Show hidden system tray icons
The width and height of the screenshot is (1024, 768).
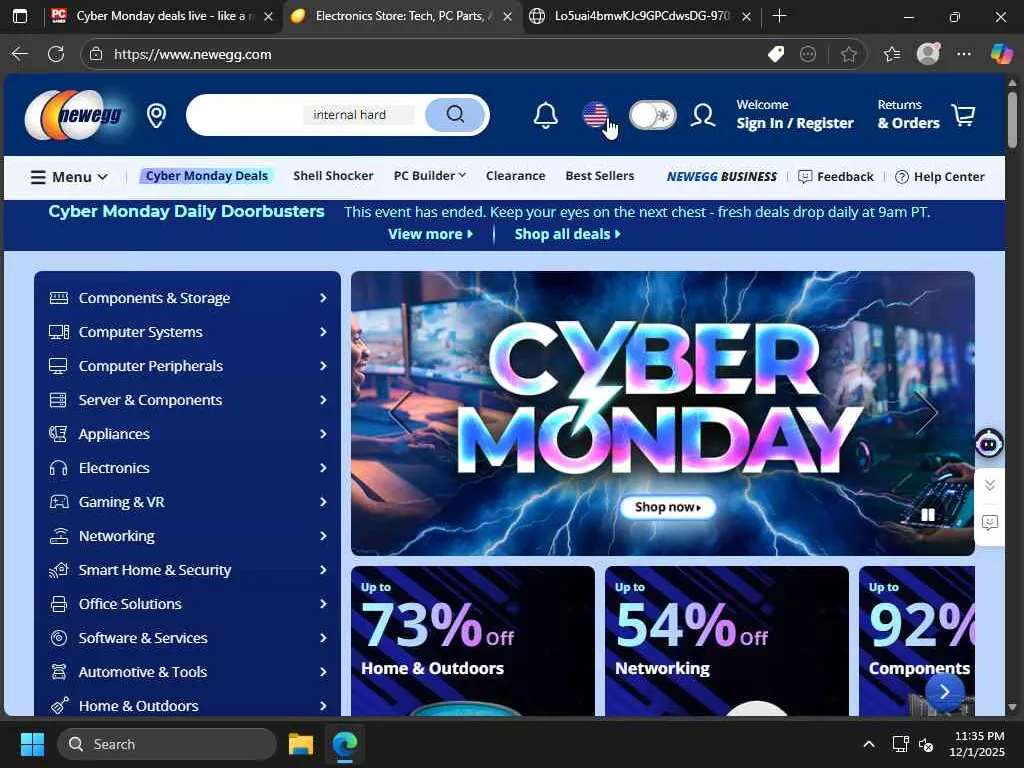[869, 744]
